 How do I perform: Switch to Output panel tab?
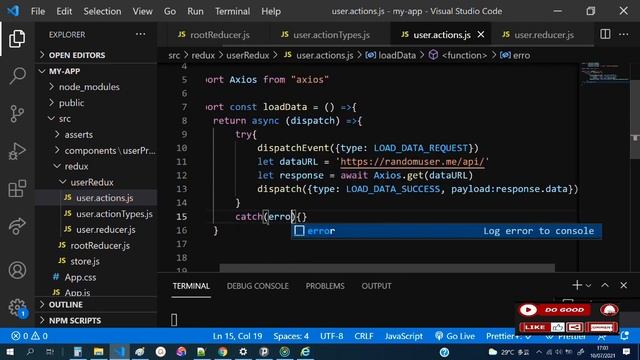(x=376, y=286)
